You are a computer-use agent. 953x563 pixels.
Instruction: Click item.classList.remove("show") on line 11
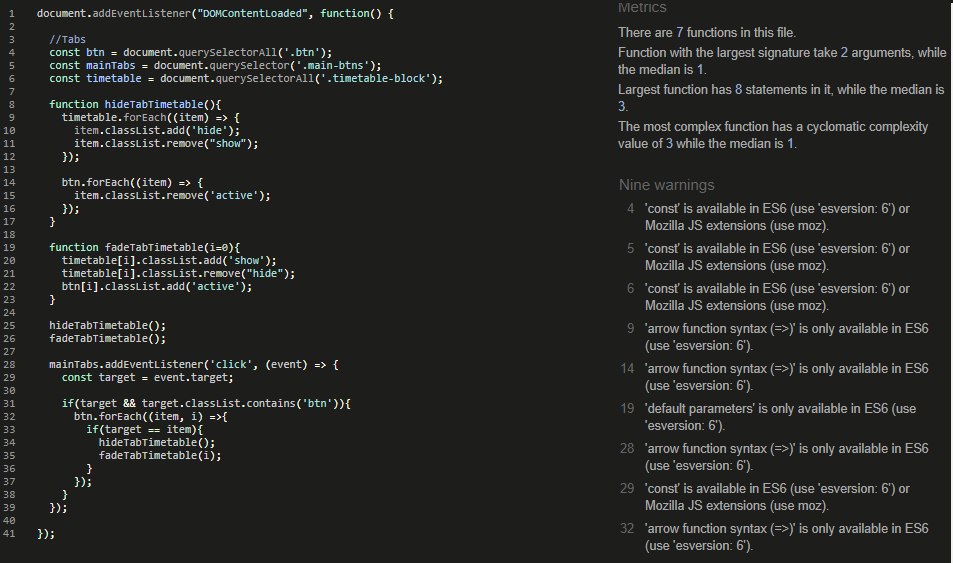click(x=166, y=143)
